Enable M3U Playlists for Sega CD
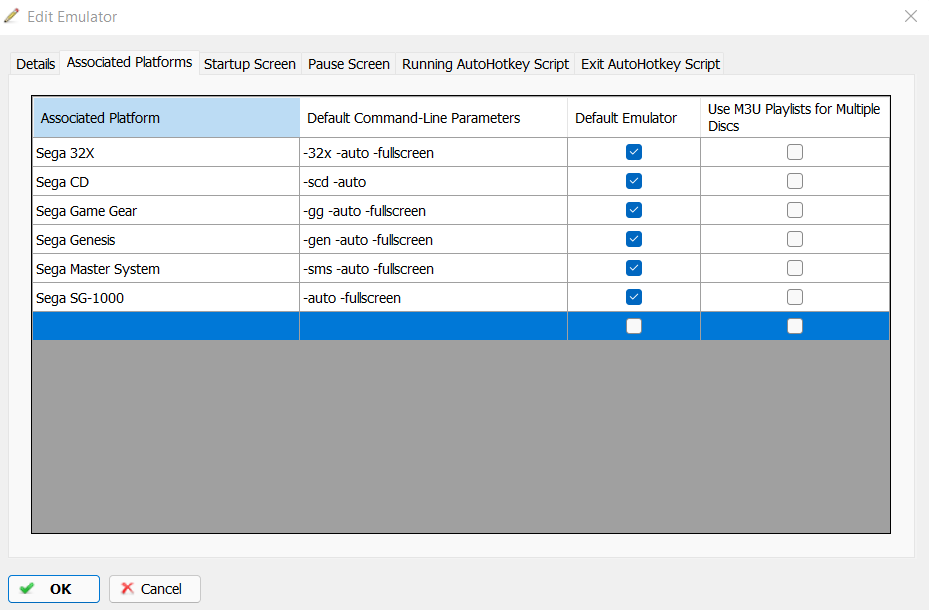929x610 pixels. click(795, 181)
